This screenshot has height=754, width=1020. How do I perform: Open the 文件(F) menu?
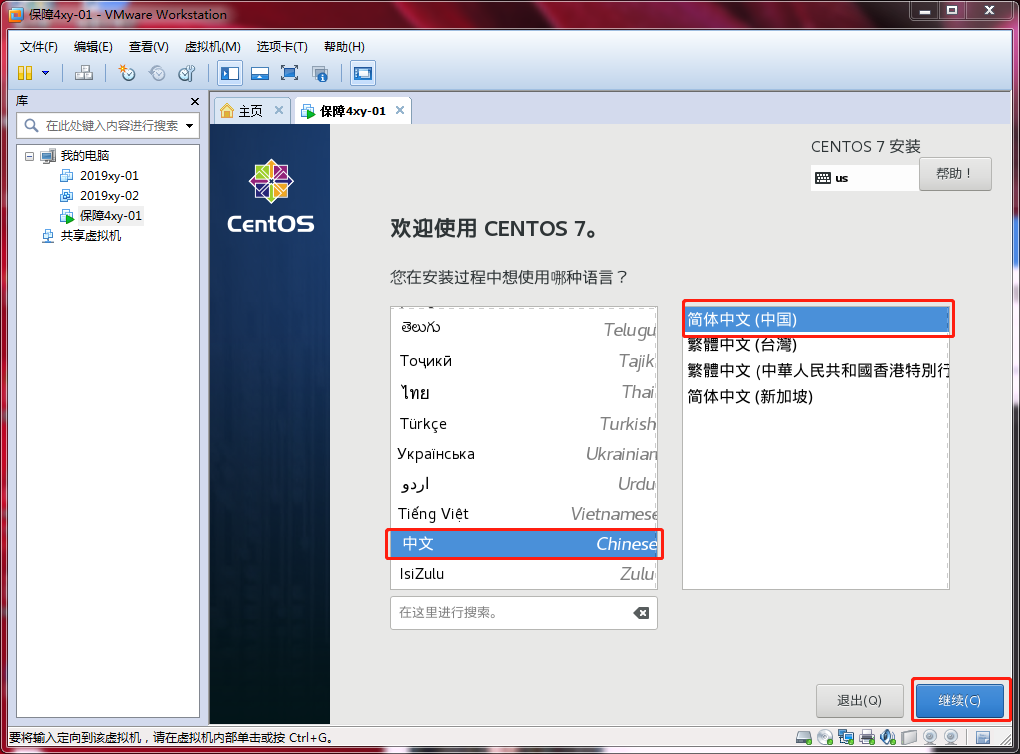(x=38, y=47)
